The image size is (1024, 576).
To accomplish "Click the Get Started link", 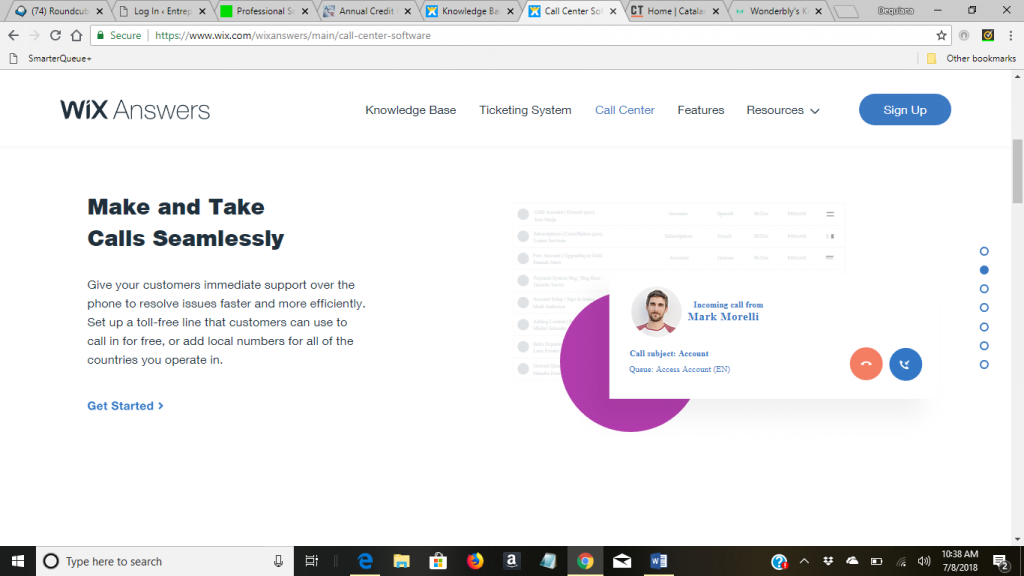I will coord(125,406).
